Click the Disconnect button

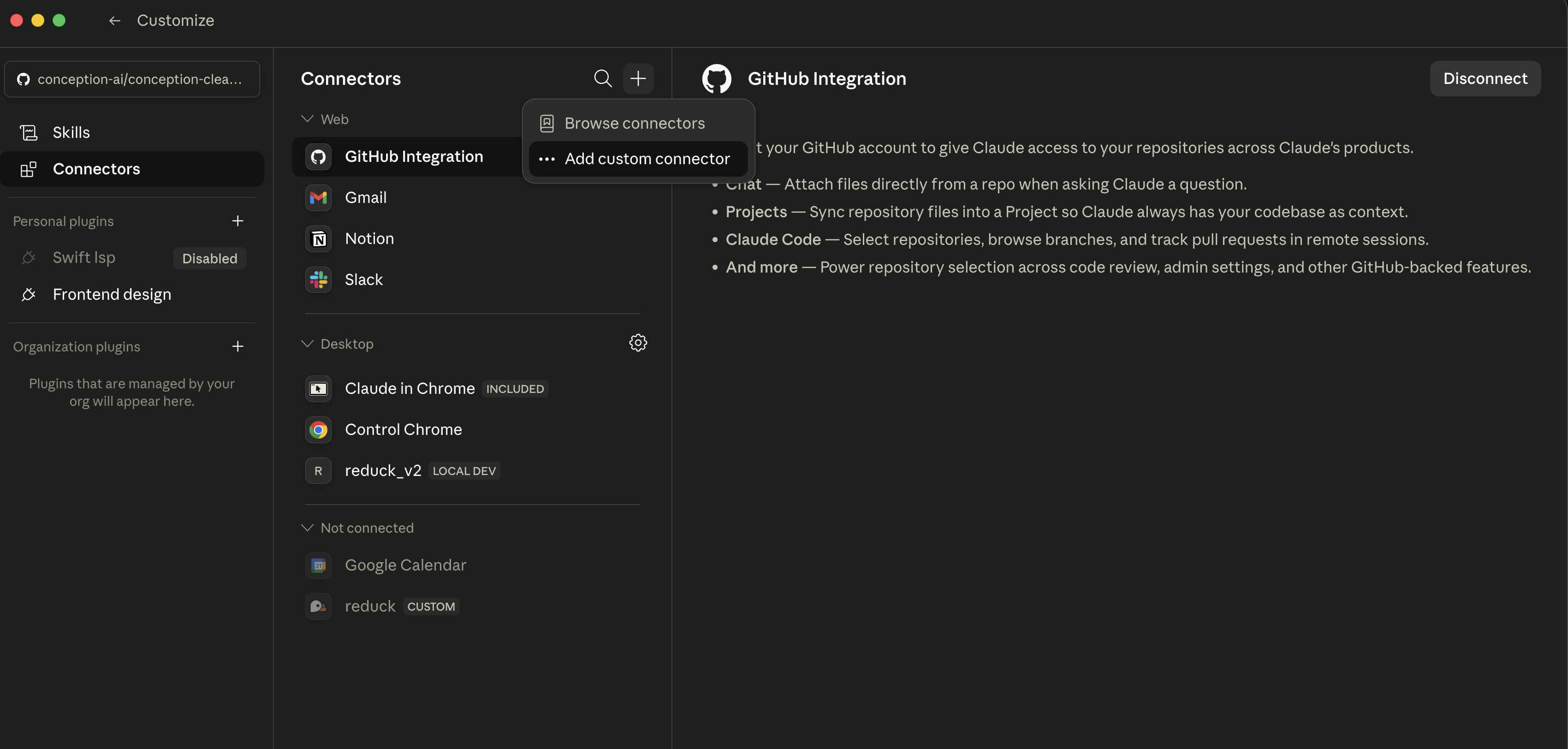(1485, 78)
